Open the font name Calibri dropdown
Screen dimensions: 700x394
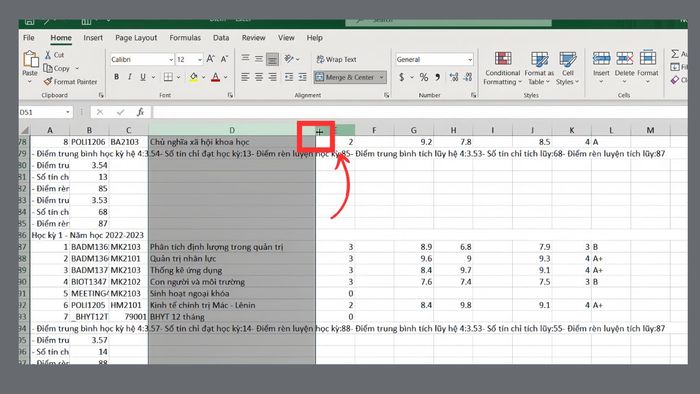[x=171, y=59]
